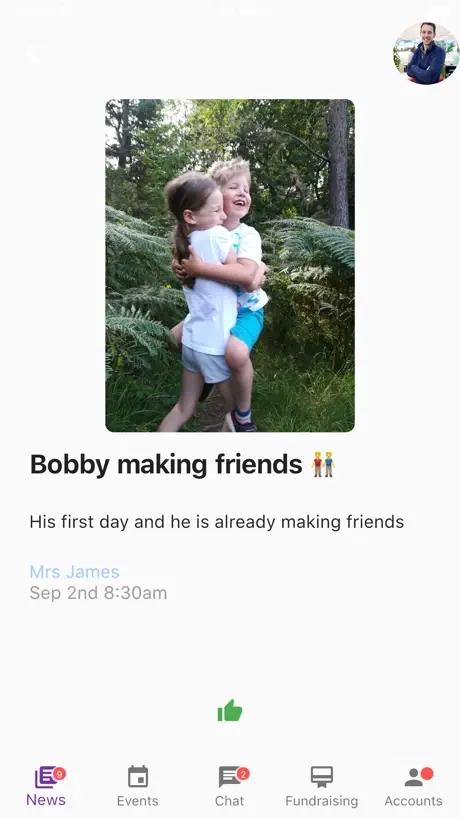Screen dimensions: 460x818
Task: Switch to the Accounts tab label
Action: 414,801
